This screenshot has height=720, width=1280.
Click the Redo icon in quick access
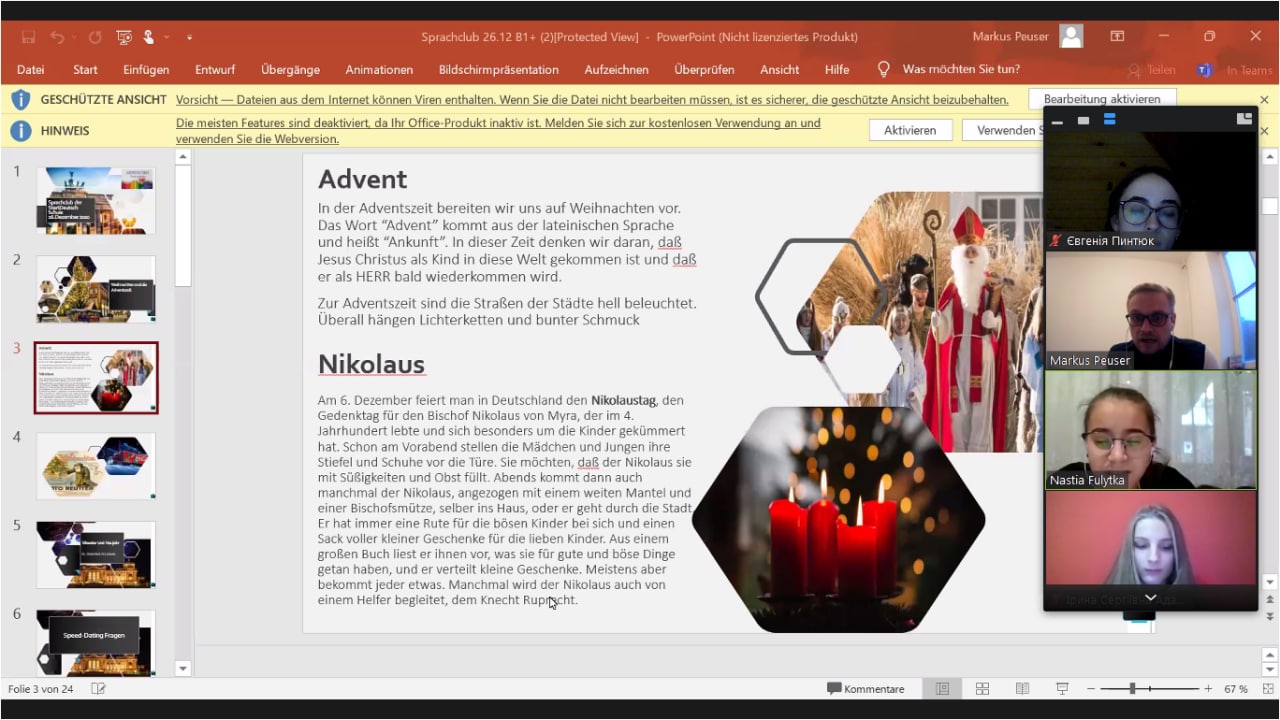tap(95, 37)
